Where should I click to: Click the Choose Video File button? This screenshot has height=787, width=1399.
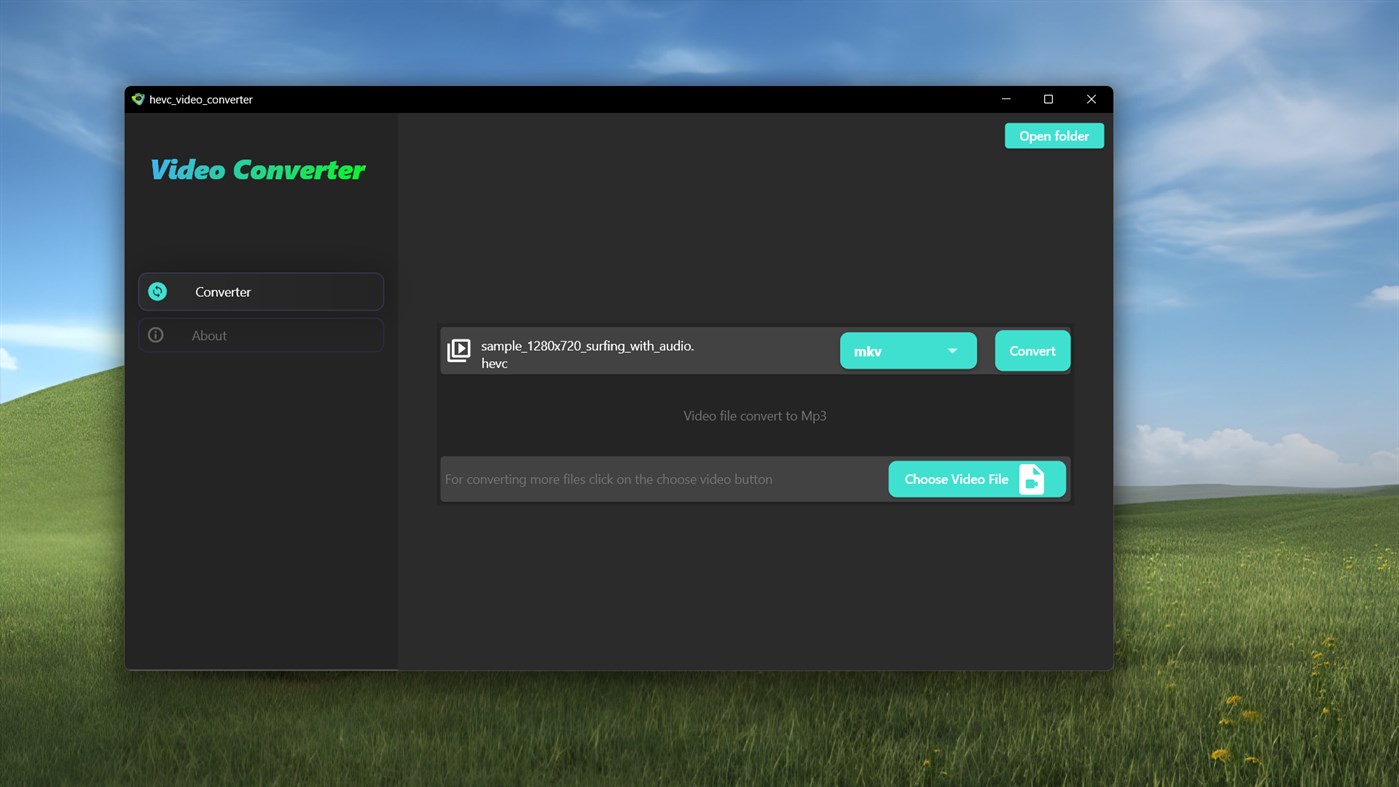(955, 479)
